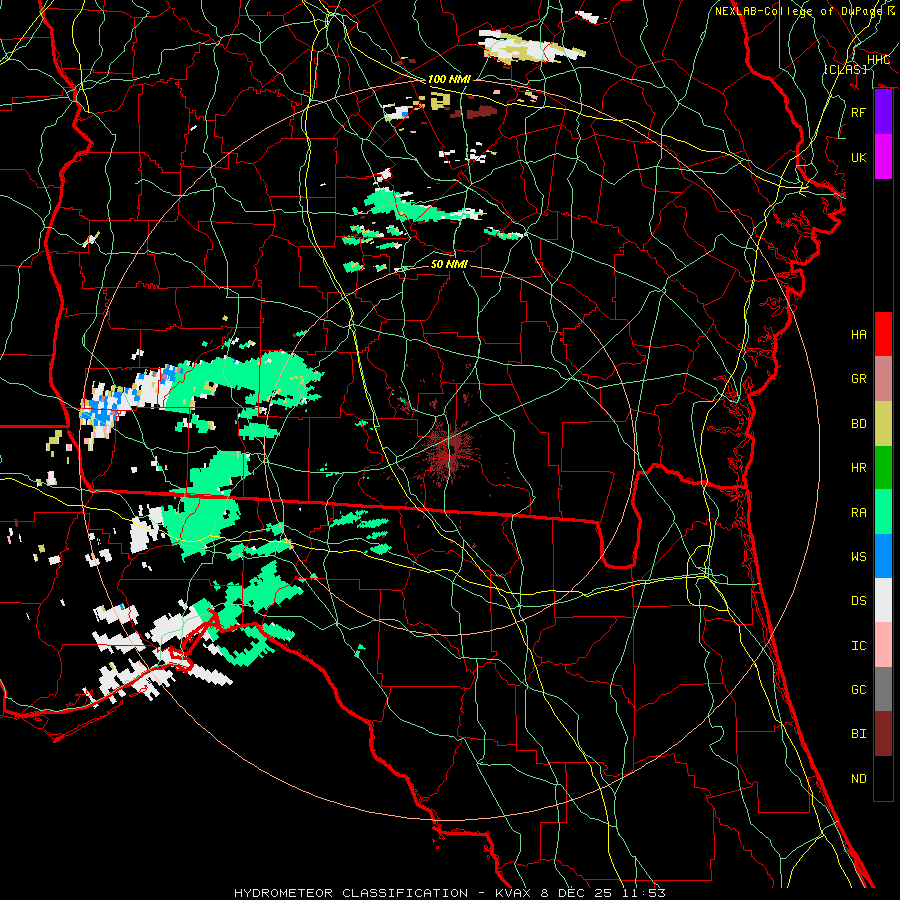Click the DS legend label
Viewport: 900px width, 900px height.
tap(859, 601)
